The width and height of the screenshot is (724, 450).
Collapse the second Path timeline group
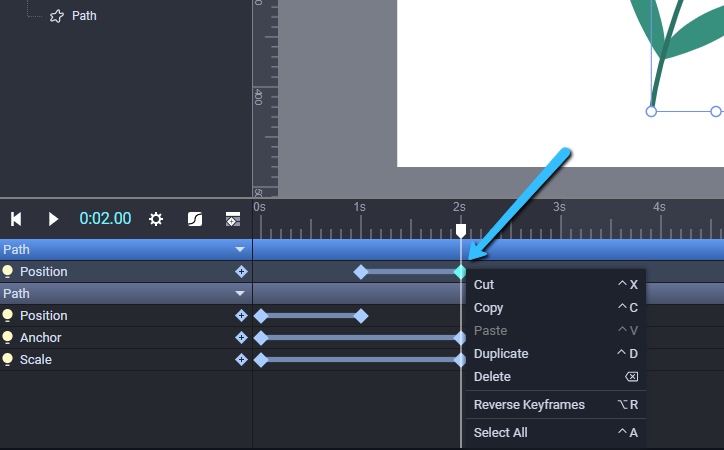(240, 293)
